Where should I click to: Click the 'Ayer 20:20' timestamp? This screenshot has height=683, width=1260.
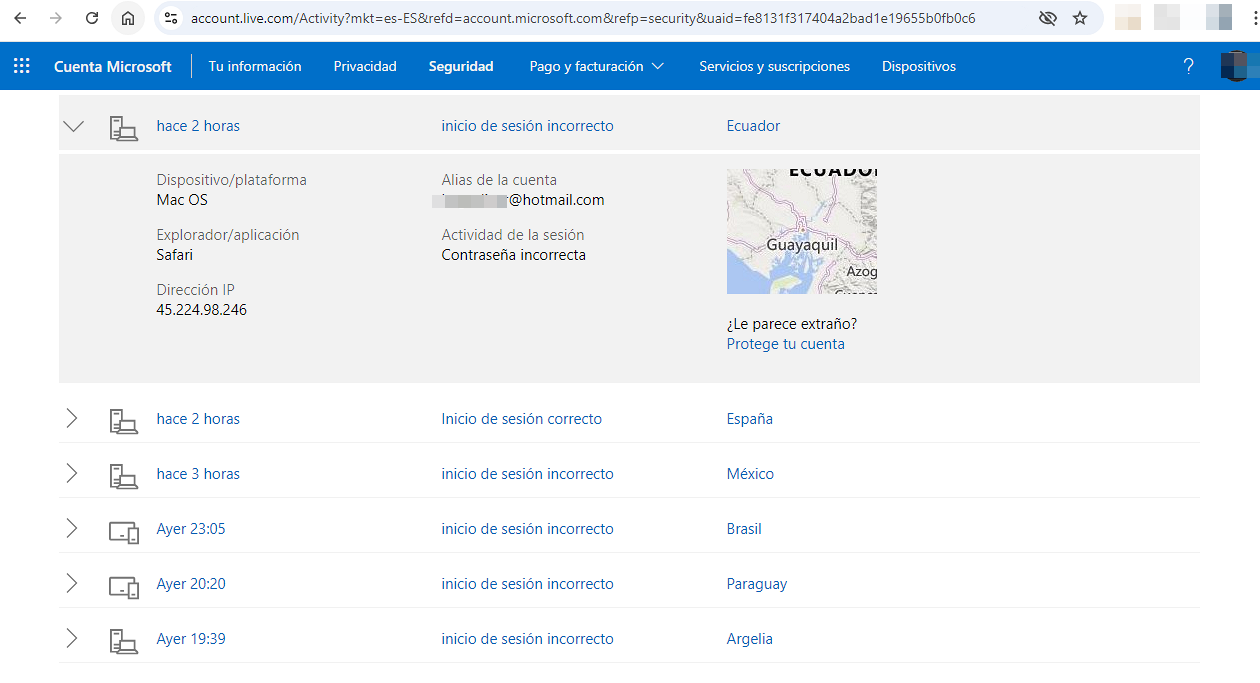pos(191,584)
